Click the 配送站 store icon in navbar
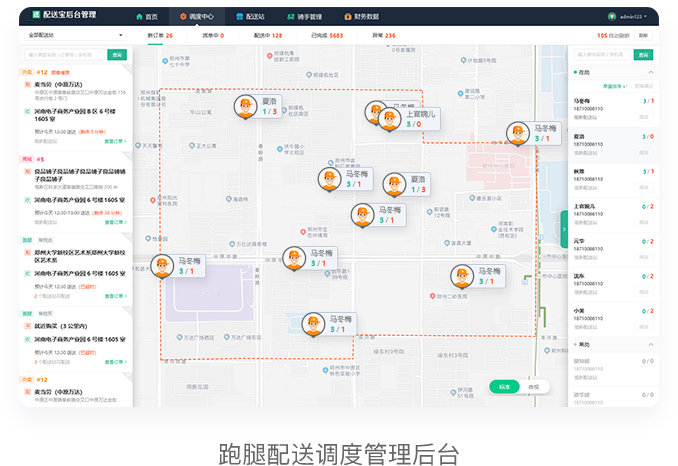 [x=240, y=17]
